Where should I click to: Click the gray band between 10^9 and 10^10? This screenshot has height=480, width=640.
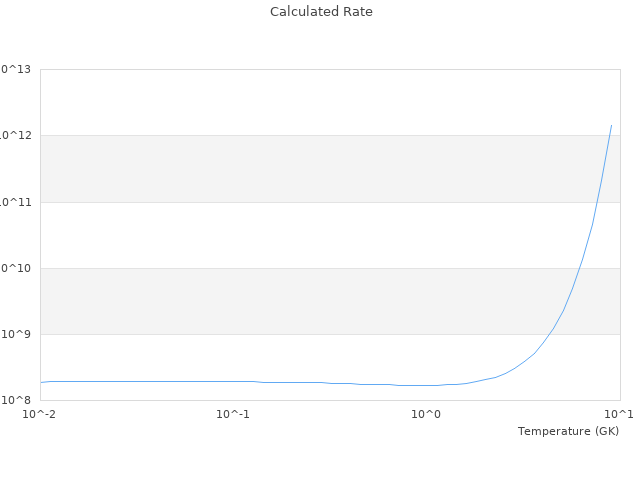pyautogui.click(x=300, y=301)
